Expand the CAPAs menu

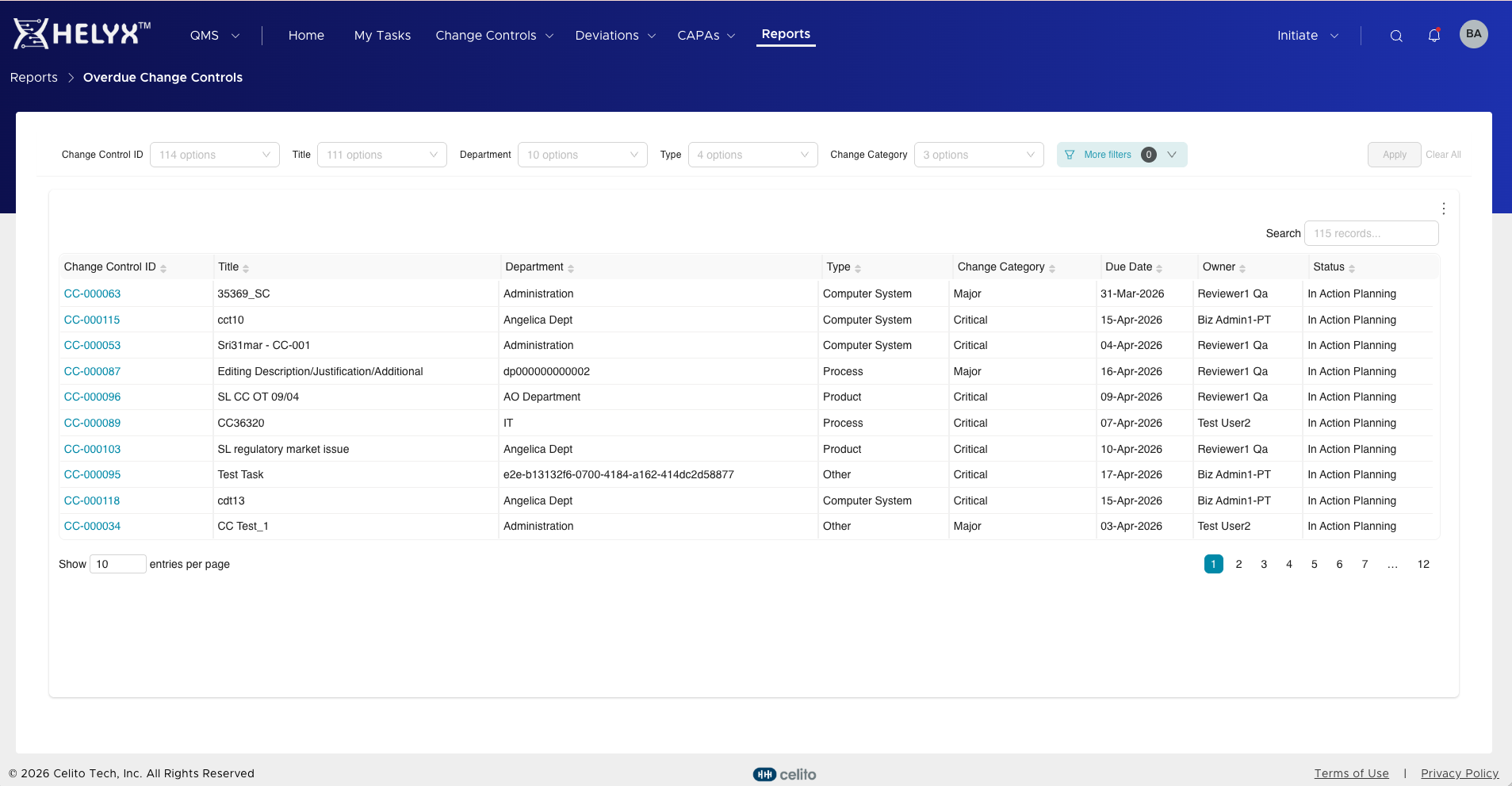click(x=706, y=36)
